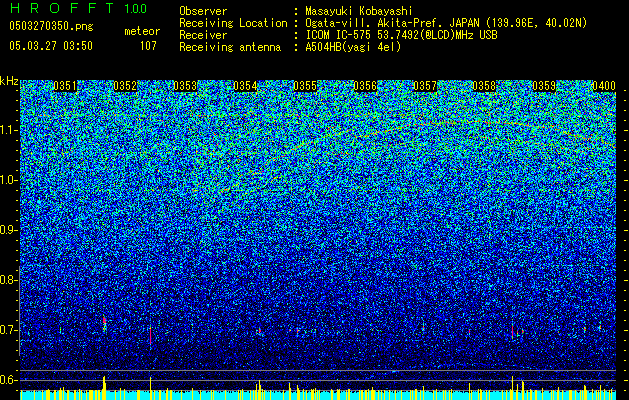Click the meteor echo near 0354 at 0.7 kHz
Viewport: 629px width, 400px height.
point(260,331)
